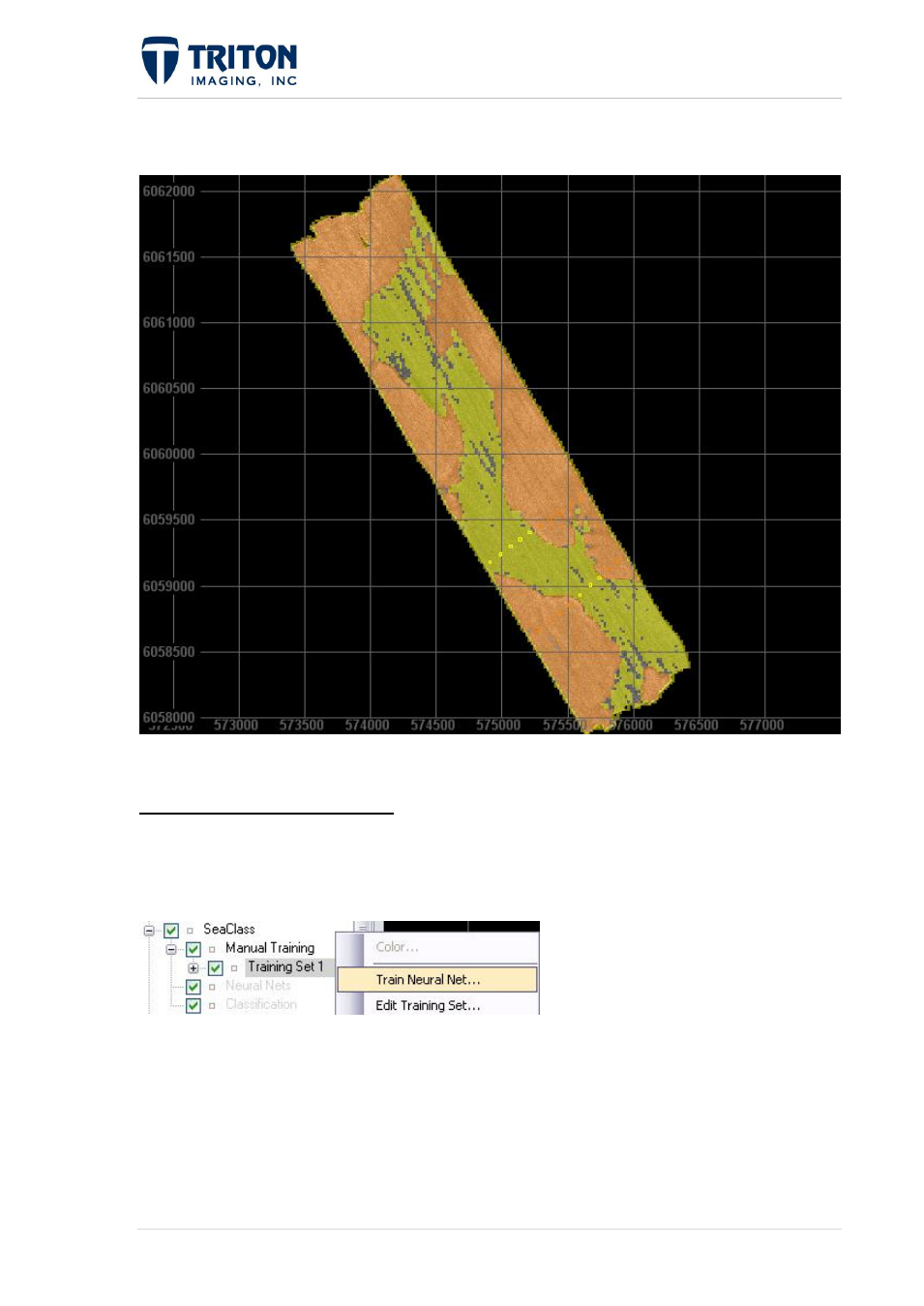Uncheck the SeaClass checkbox
This screenshot has height=1306, width=924.
(171, 931)
